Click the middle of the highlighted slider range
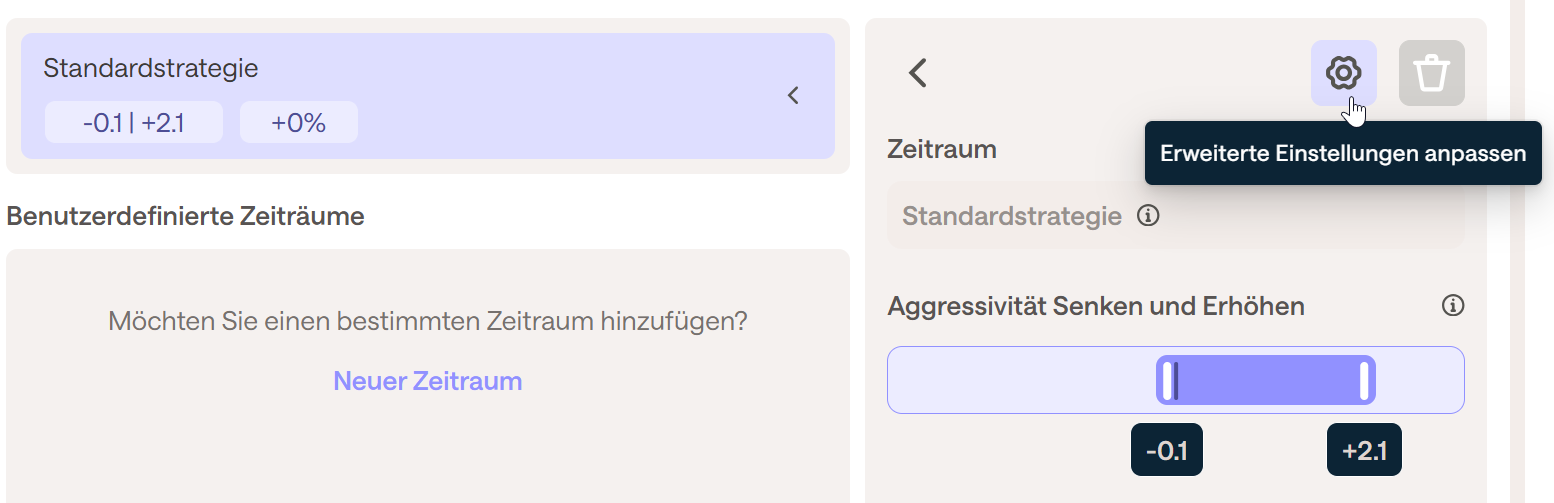The width and height of the screenshot is (1554, 503). pos(1266,381)
